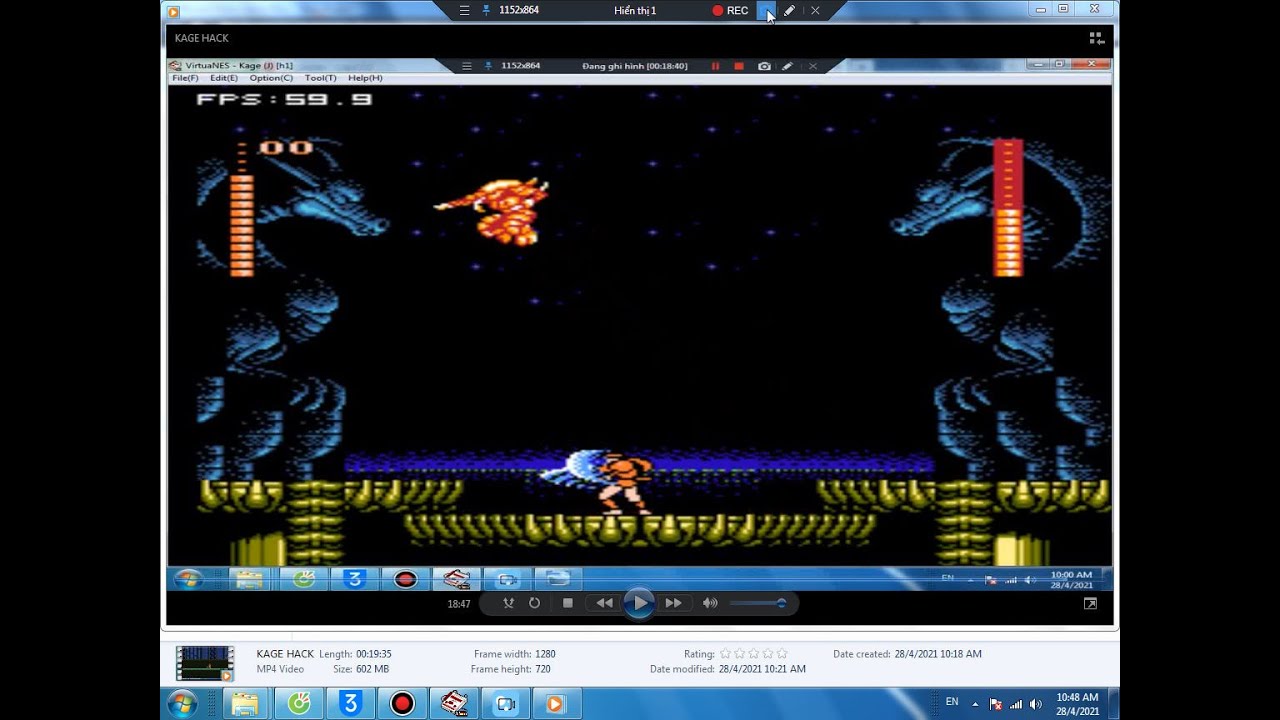The width and height of the screenshot is (1280, 720).
Task: Select the pencil draw tool on recorder bar
Action: point(789,11)
